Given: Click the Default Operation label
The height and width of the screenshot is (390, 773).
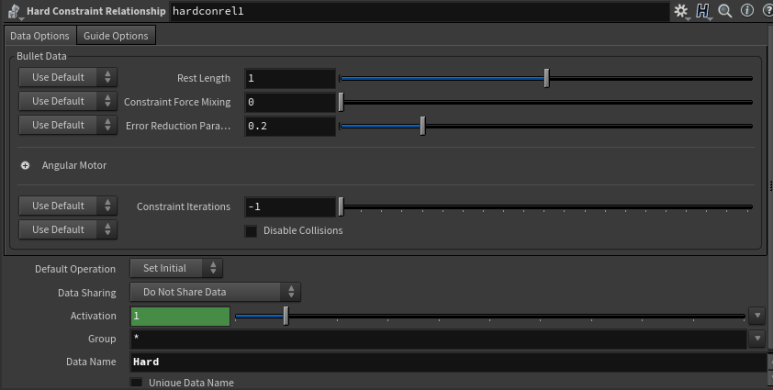Looking at the screenshot, I should click(x=75, y=269).
